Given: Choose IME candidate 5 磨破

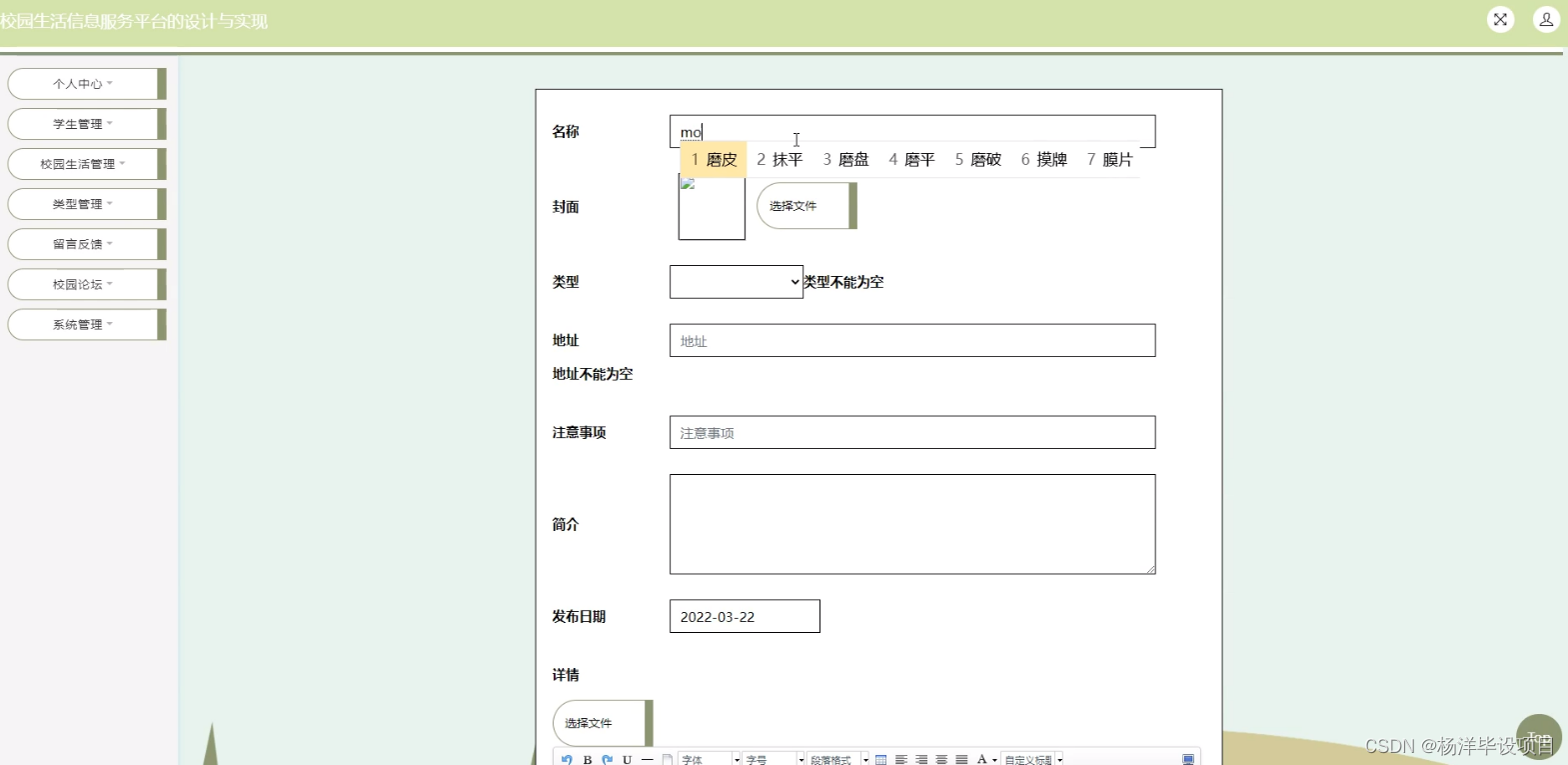Looking at the screenshot, I should pyautogui.click(x=977, y=160).
